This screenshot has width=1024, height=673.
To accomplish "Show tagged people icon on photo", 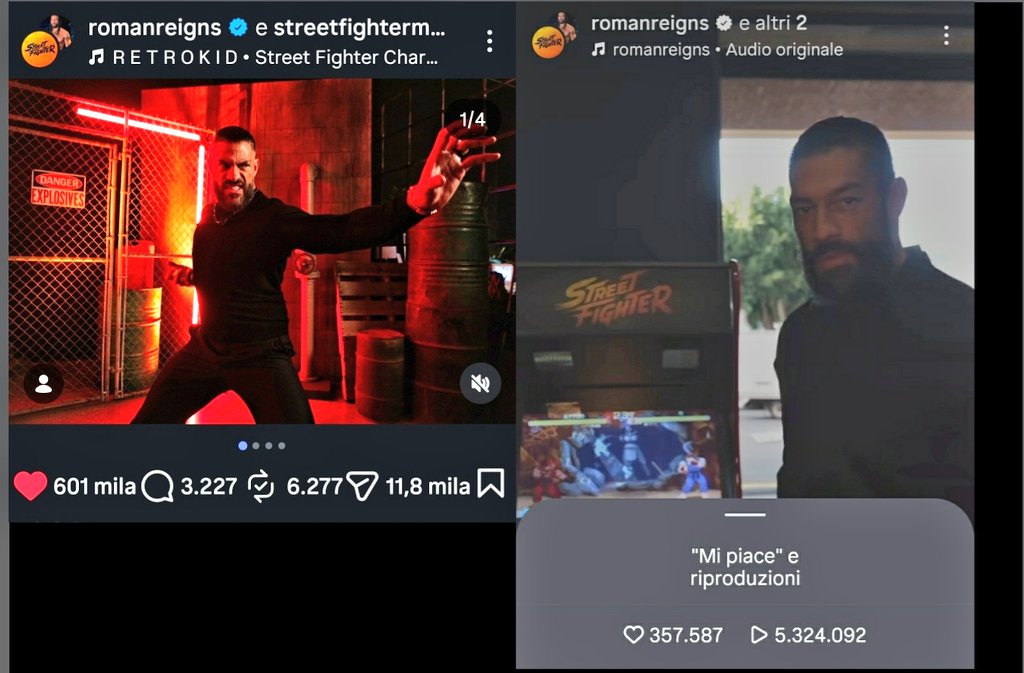I will click(44, 384).
